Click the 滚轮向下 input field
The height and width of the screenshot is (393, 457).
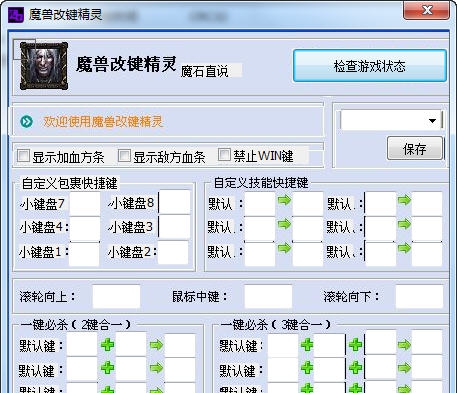(x=419, y=296)
